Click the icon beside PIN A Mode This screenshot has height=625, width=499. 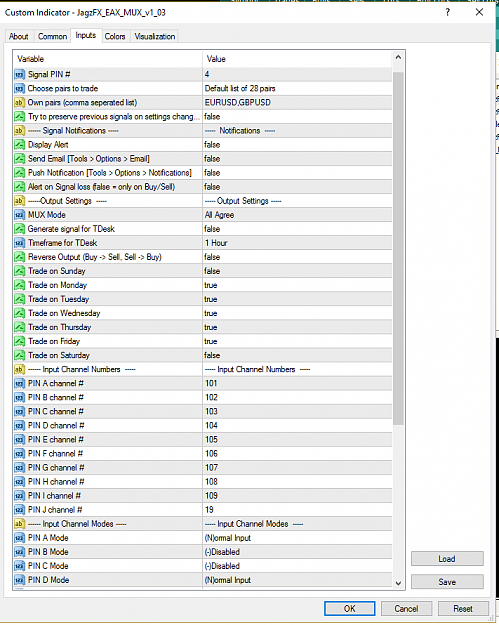point(20,538)
